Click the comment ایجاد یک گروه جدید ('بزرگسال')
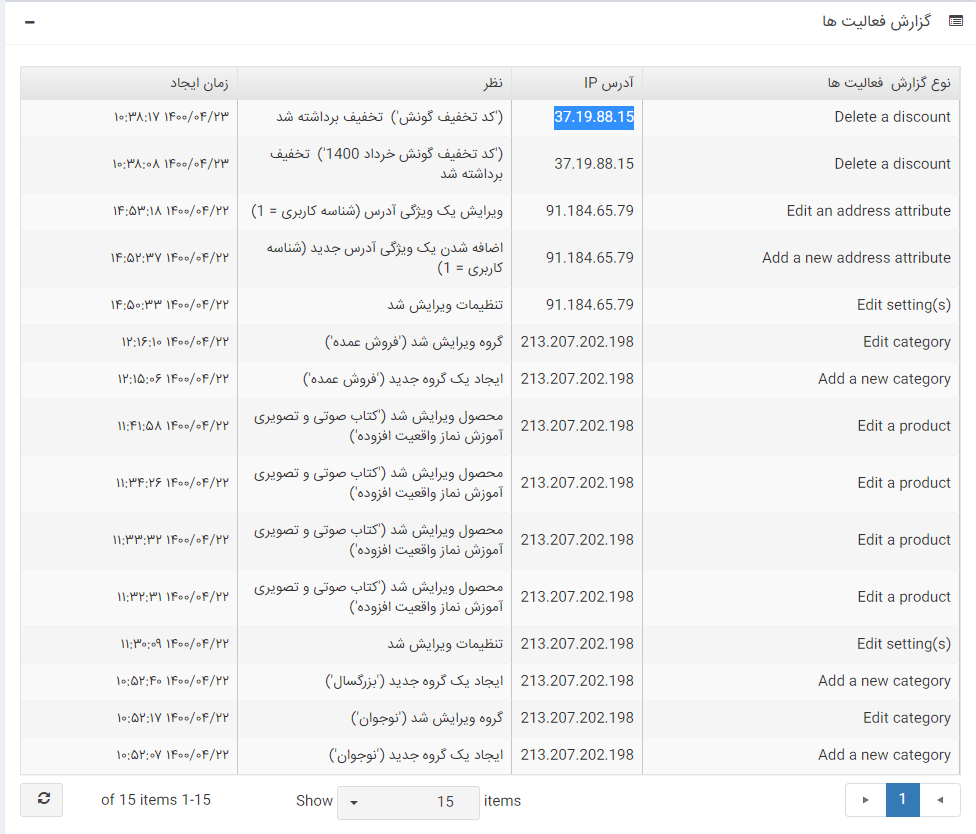 [414, 681]
